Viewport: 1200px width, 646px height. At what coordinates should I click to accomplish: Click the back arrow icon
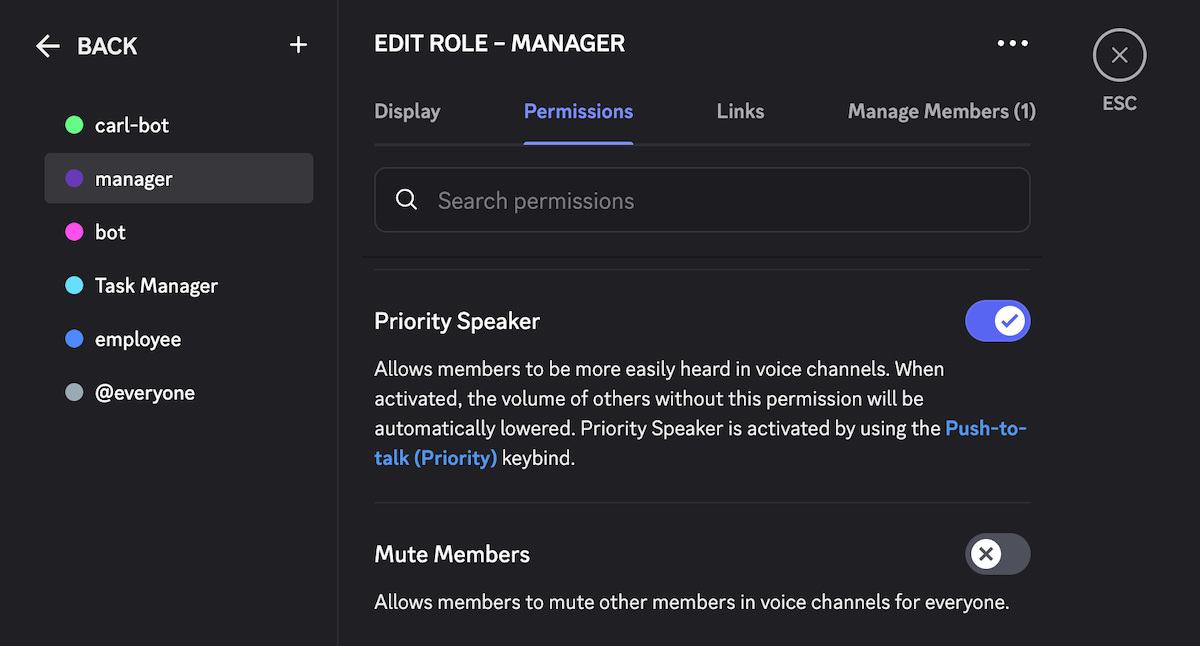click(47, 45)
